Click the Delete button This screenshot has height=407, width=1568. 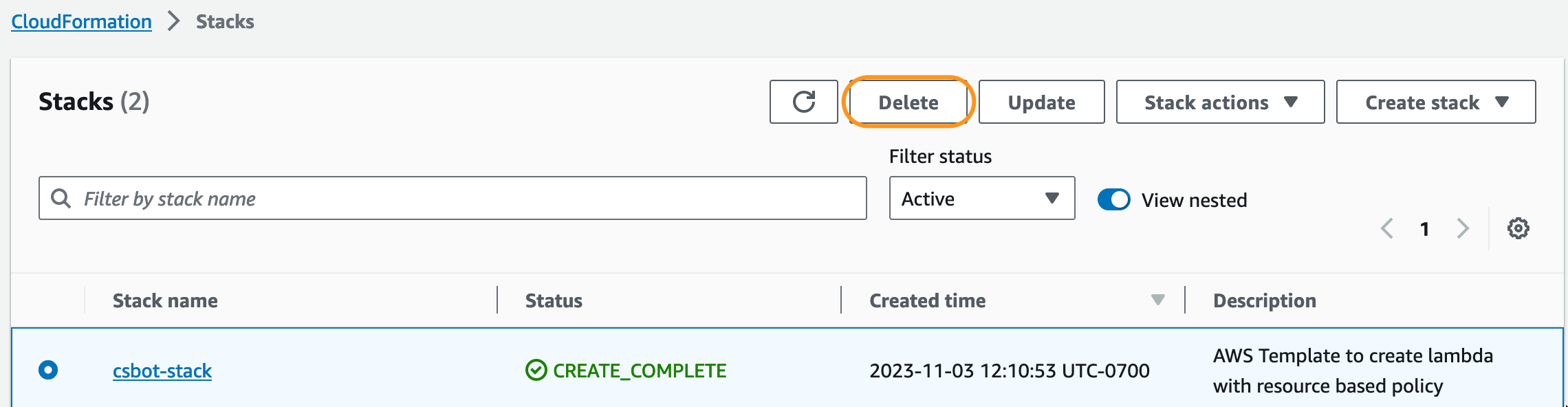tap(908, 102)
